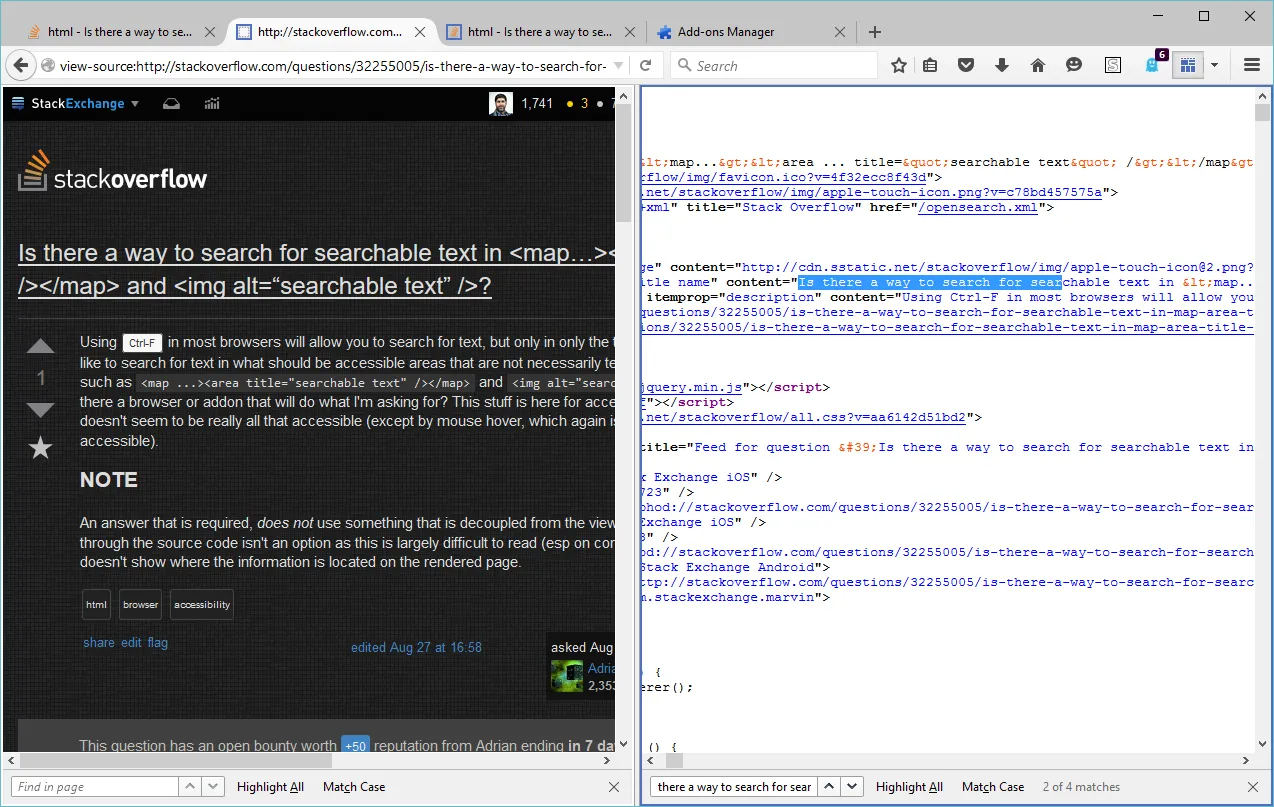Find next match in left pane
Screen dimensions: 1274x807
[213, 787]
